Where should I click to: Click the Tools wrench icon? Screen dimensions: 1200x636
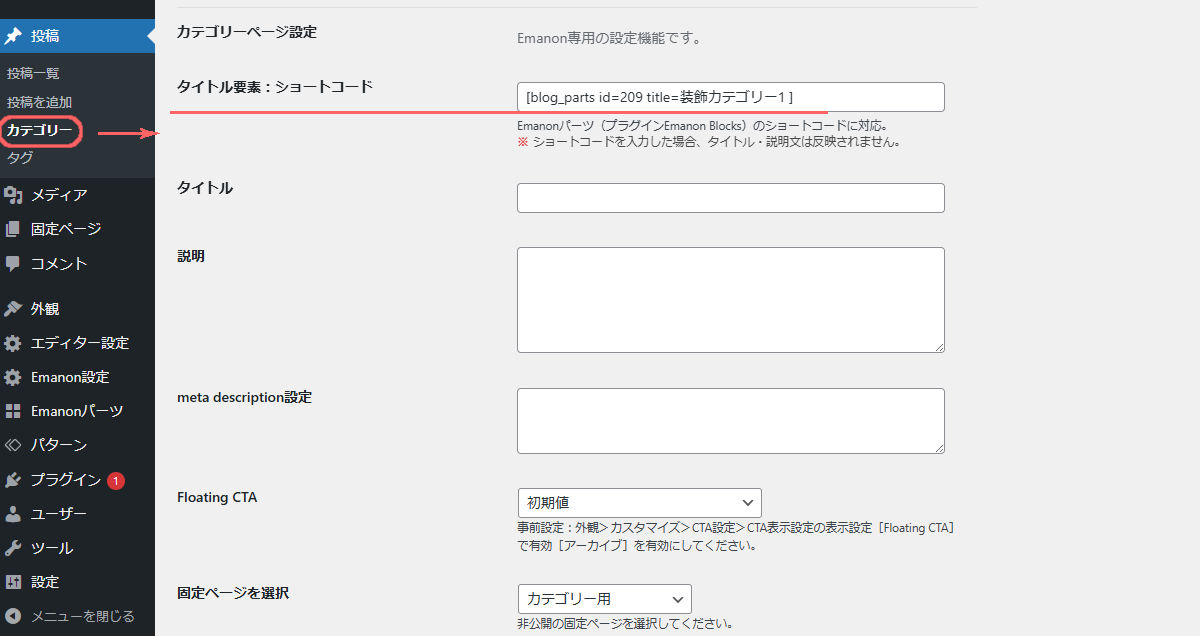click(13, 548)
